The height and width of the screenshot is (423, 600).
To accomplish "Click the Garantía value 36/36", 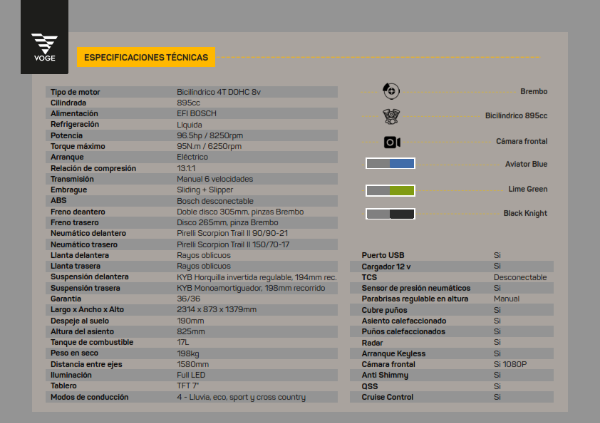I will (x=188, y=299).
